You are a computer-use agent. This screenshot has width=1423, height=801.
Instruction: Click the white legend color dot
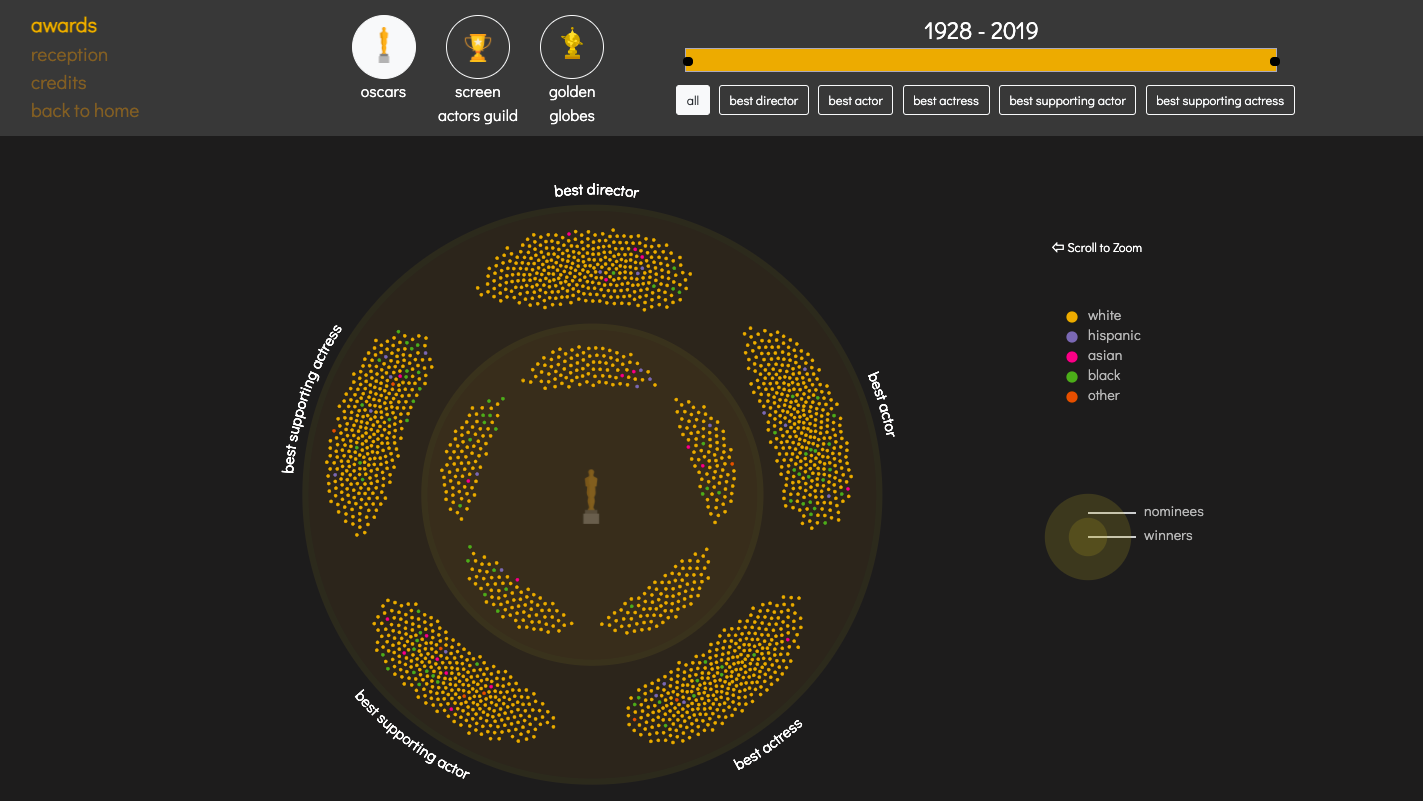click(x=1072, y=317)
